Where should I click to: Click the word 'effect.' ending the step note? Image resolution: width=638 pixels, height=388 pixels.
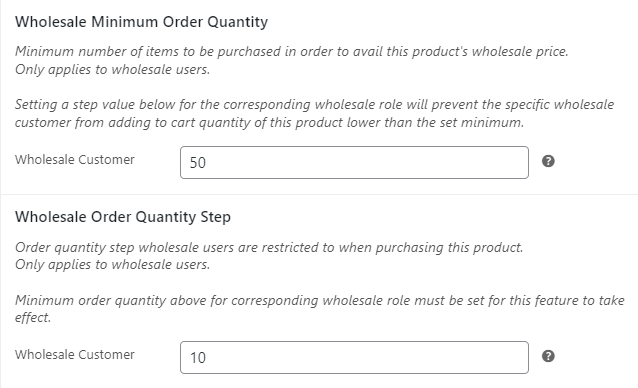33,318
